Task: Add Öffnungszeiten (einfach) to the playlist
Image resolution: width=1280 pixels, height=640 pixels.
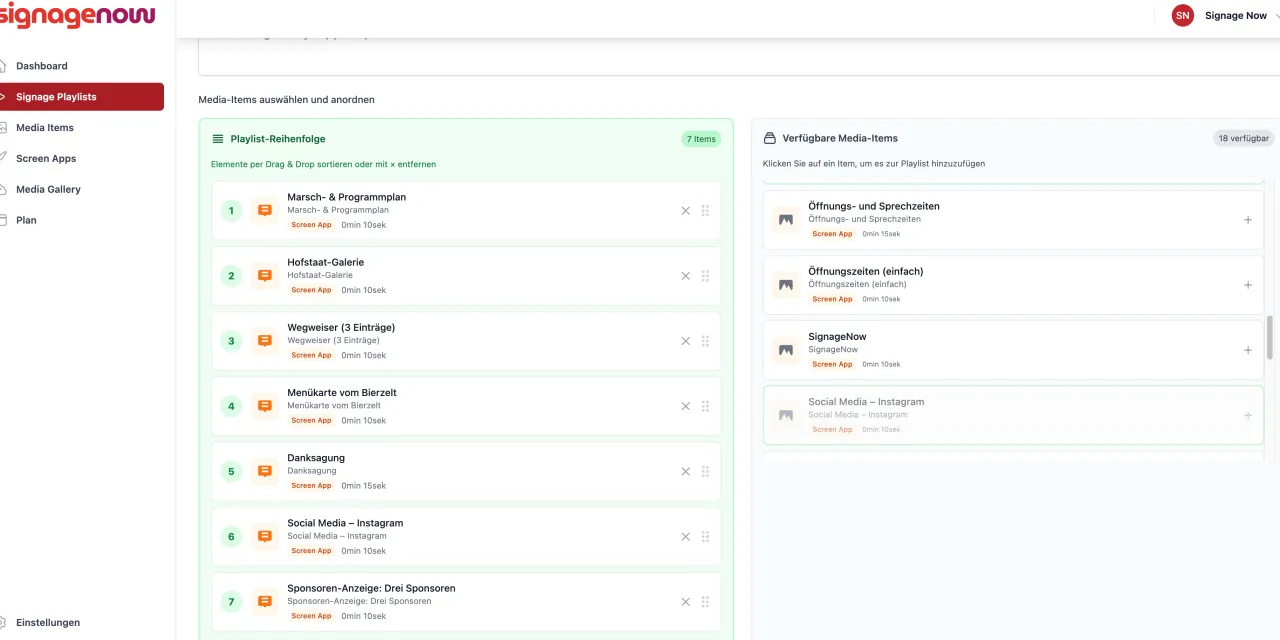Action: (x=1248, y=285)
